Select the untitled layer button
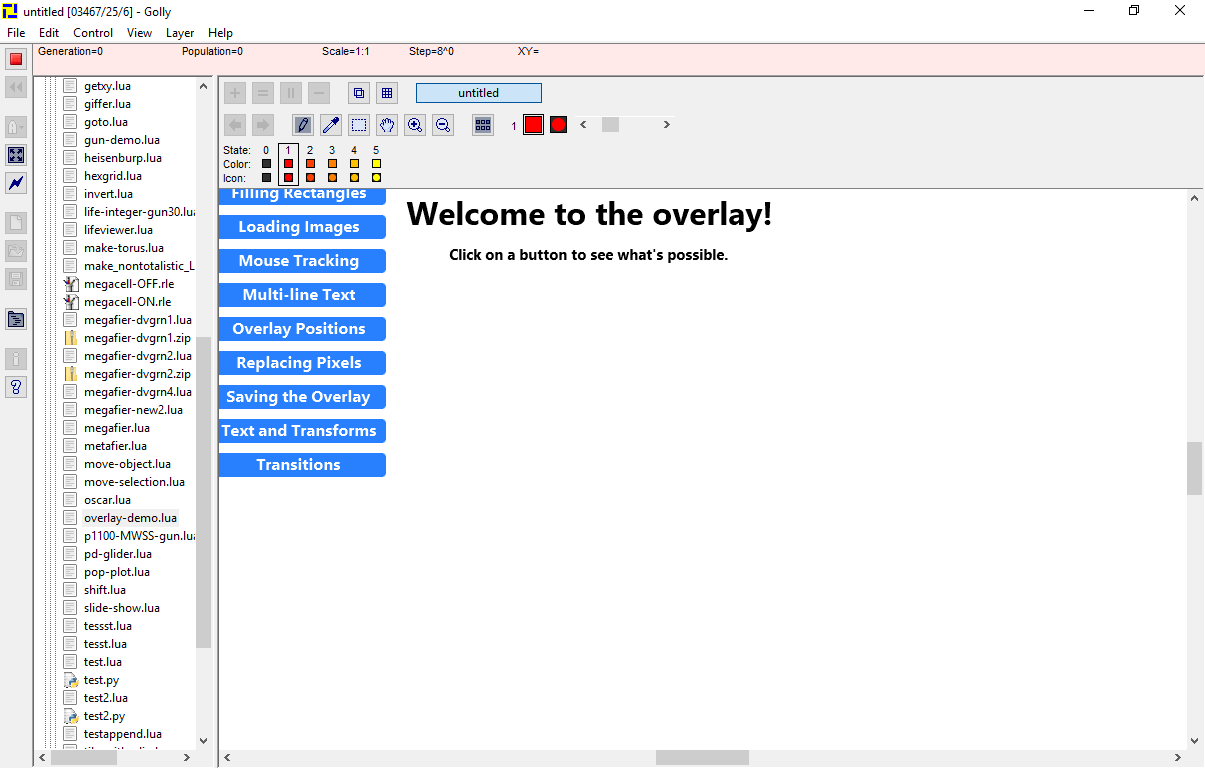Viewport: 1205px width, 768px height. 479,93
